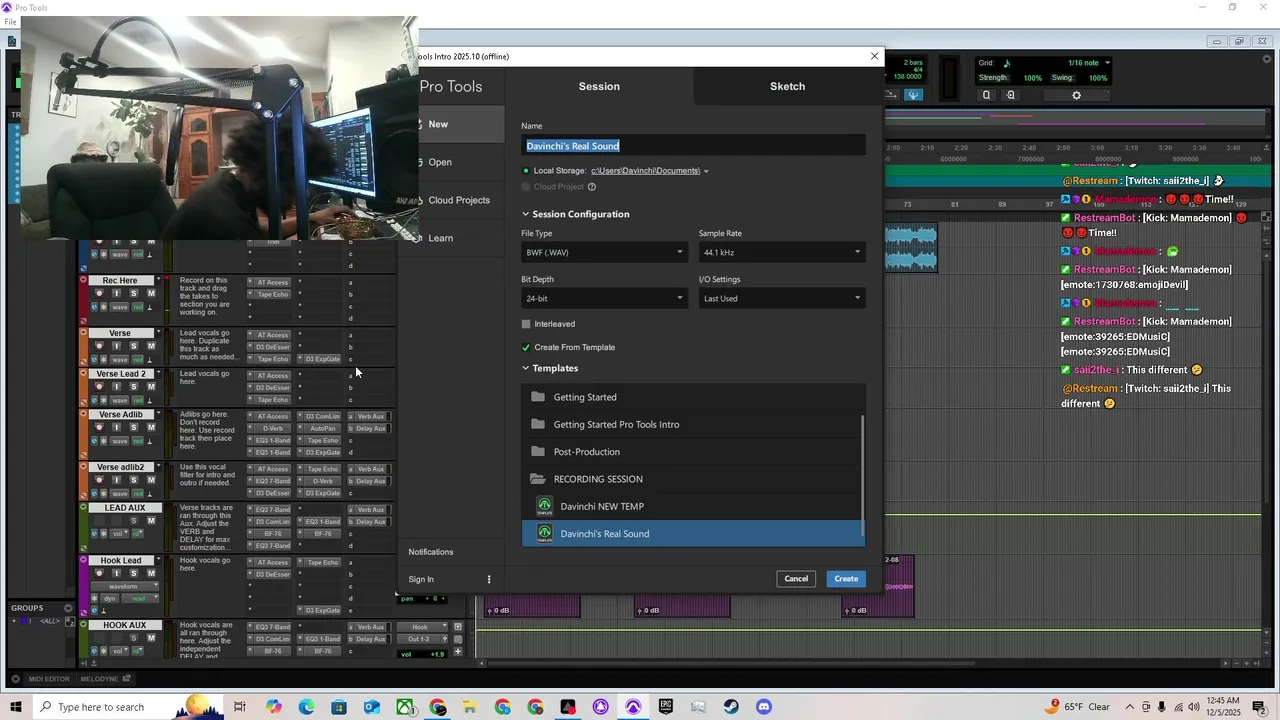The width and height of the screenshot is (1280, 720).
Task: Click the Cloud Project help icon
Action: point(592,187)
